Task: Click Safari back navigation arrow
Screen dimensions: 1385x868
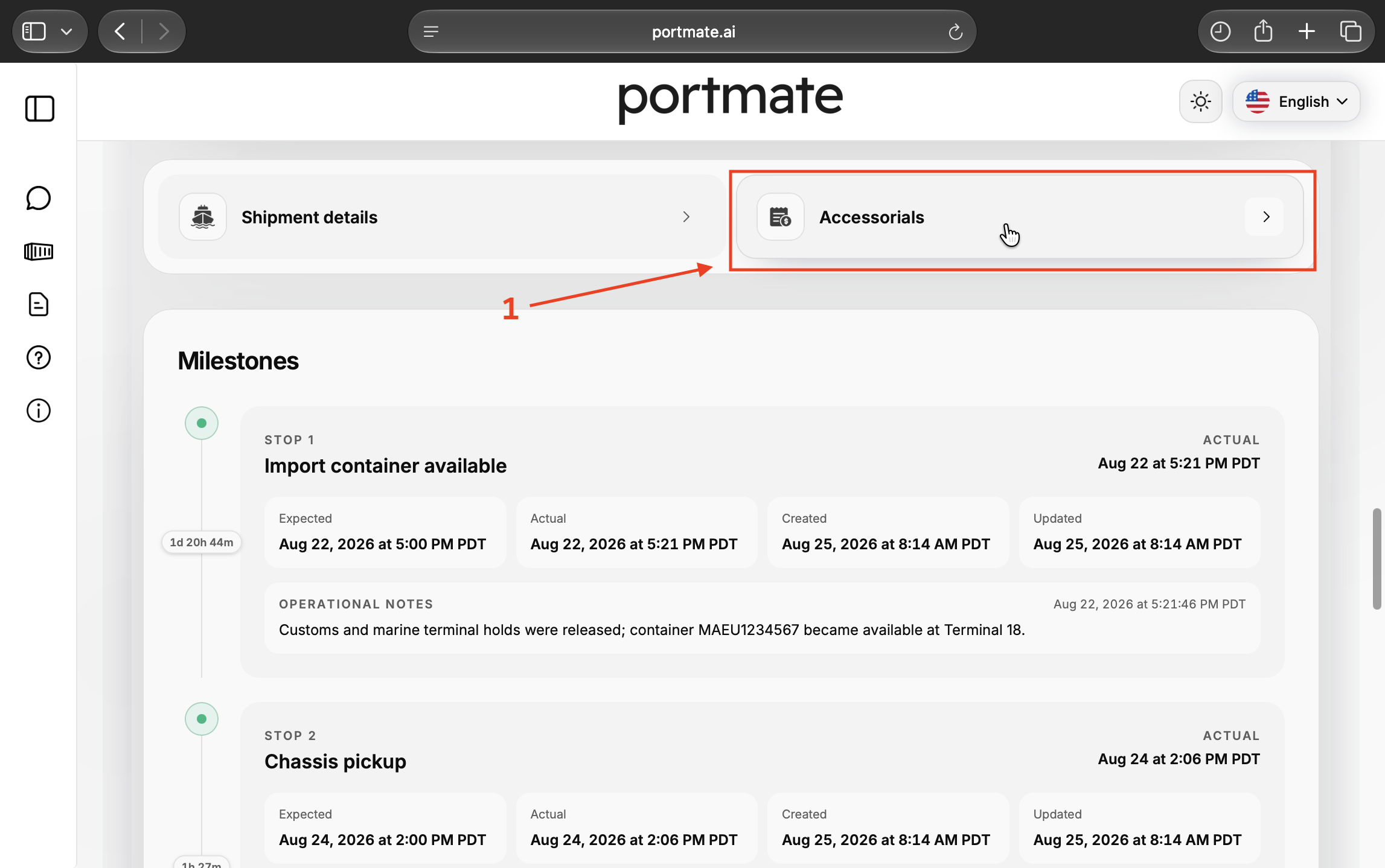Action: [120, 31]
